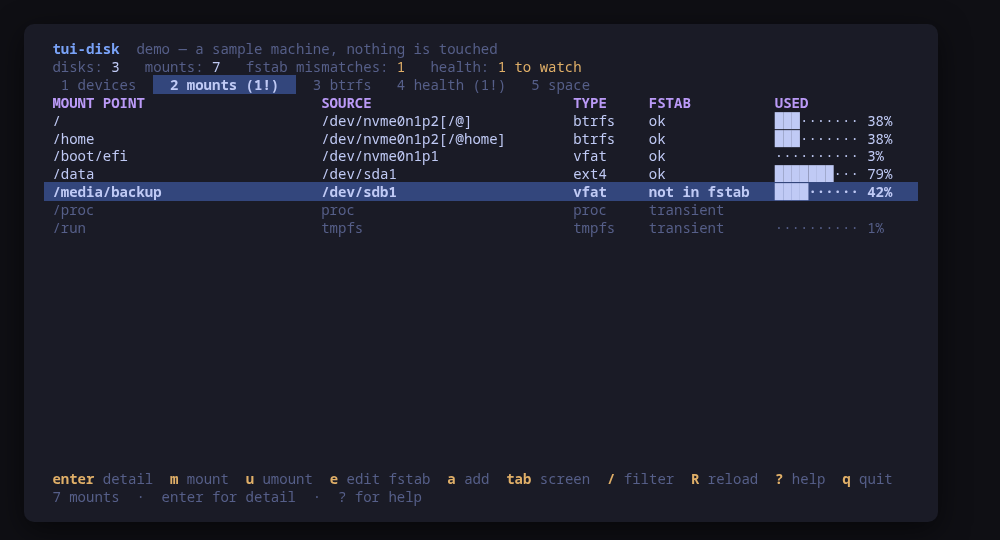Select the /boot/efi mount point
Viewport: 1000px width, 540px height.
pos(481,156)
